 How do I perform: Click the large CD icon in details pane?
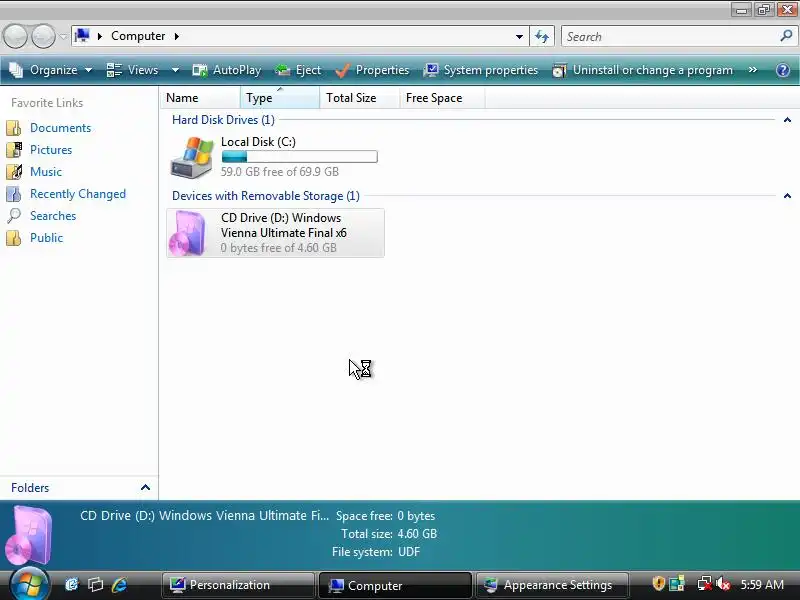click(x=29, y=536)
